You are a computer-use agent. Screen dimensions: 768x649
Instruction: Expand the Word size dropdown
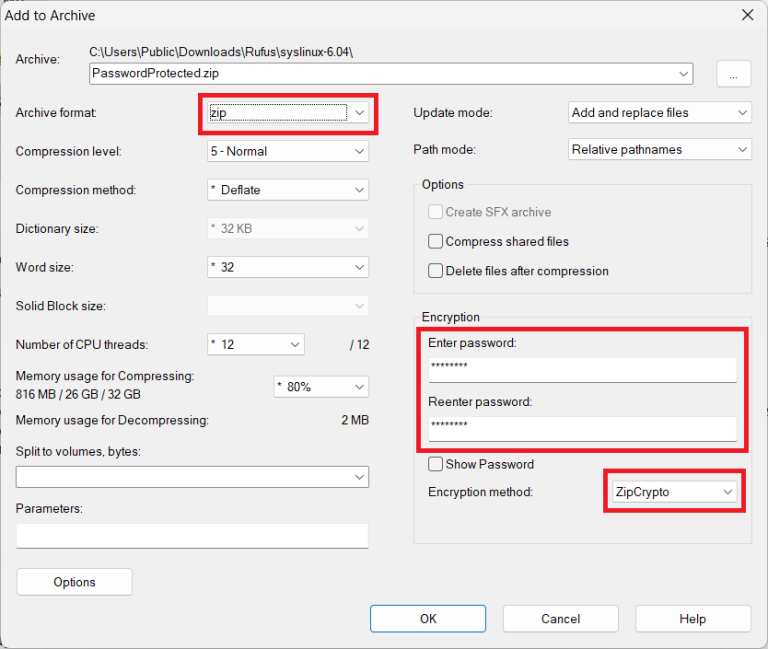click(287, 267)
